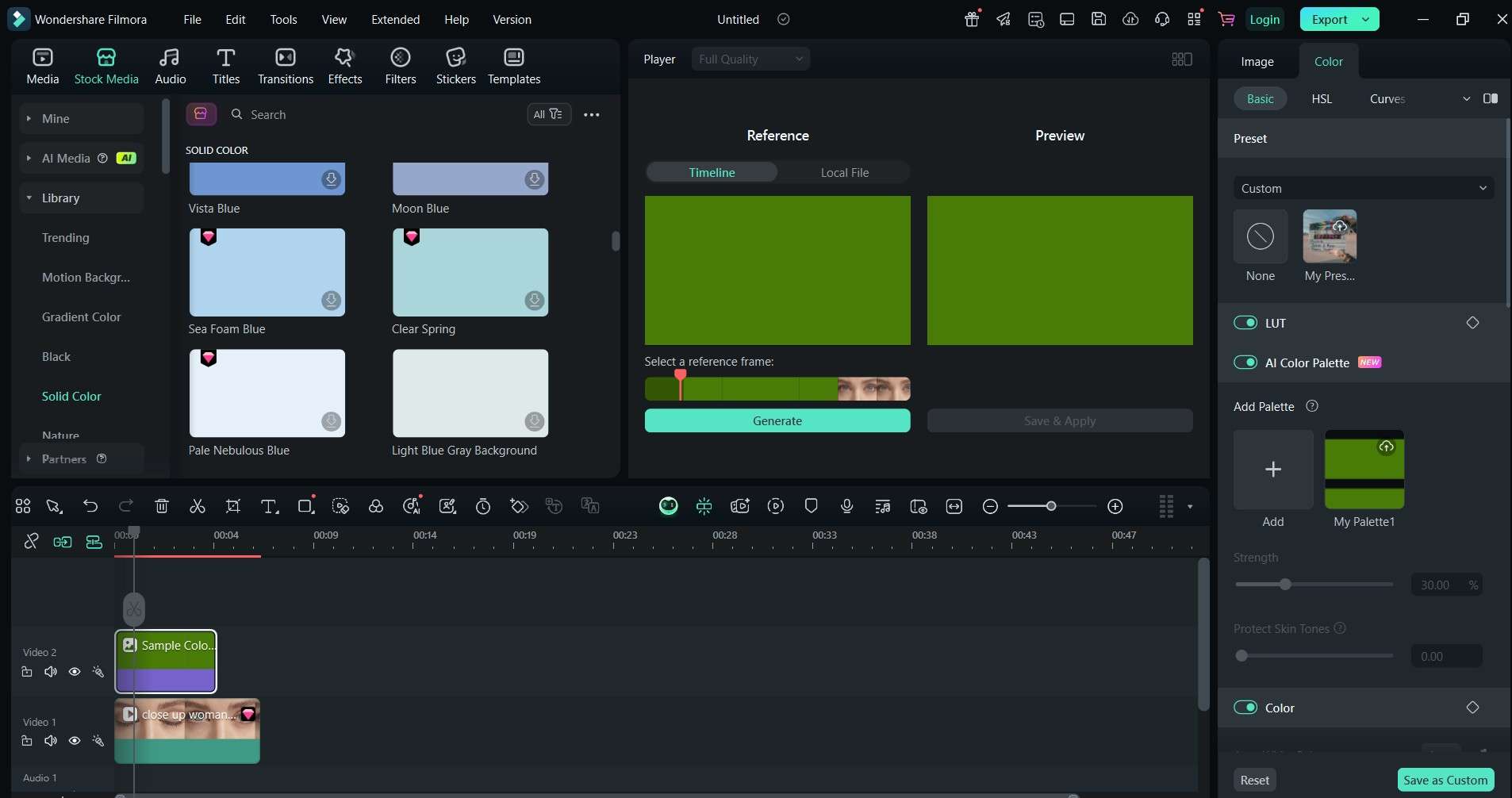Click the Generate button
1512x798 pixels.
click(x=777, y=420)
